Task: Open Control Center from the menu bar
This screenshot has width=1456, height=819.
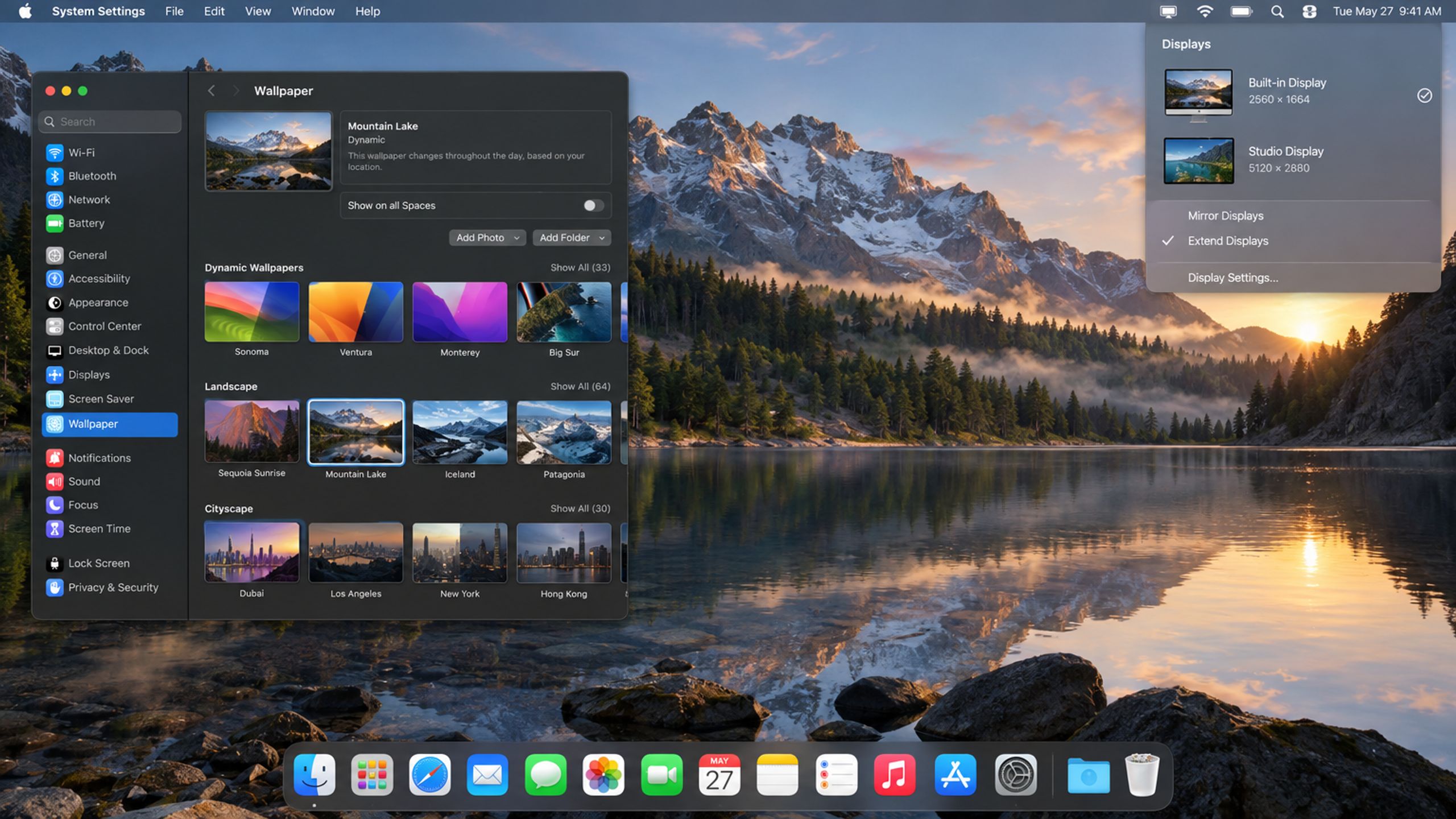Action: pyautogui.click(x=1309, y=11)
